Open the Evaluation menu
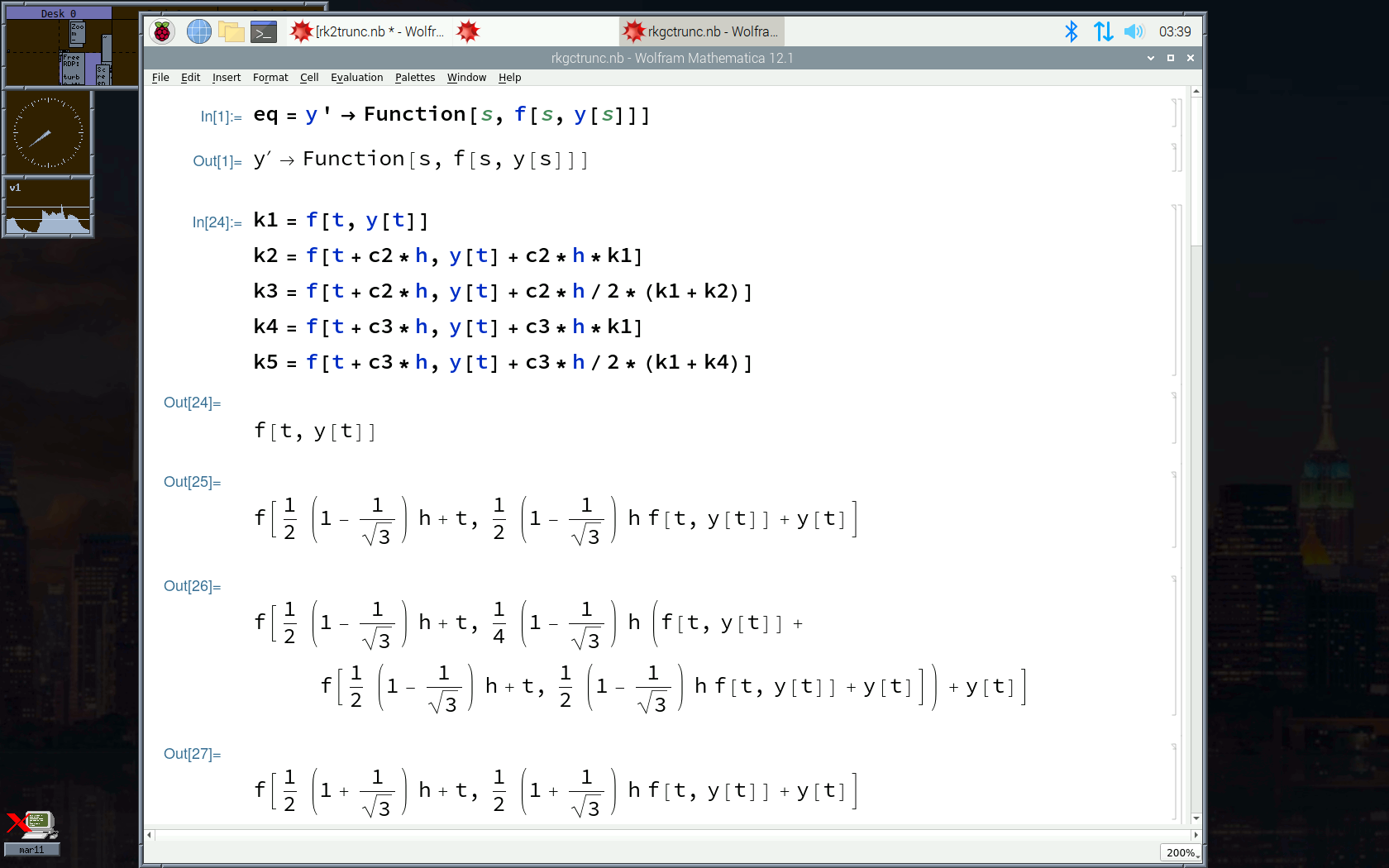The height and width of the screenshot is (868, 1389). tap(356, 78)
